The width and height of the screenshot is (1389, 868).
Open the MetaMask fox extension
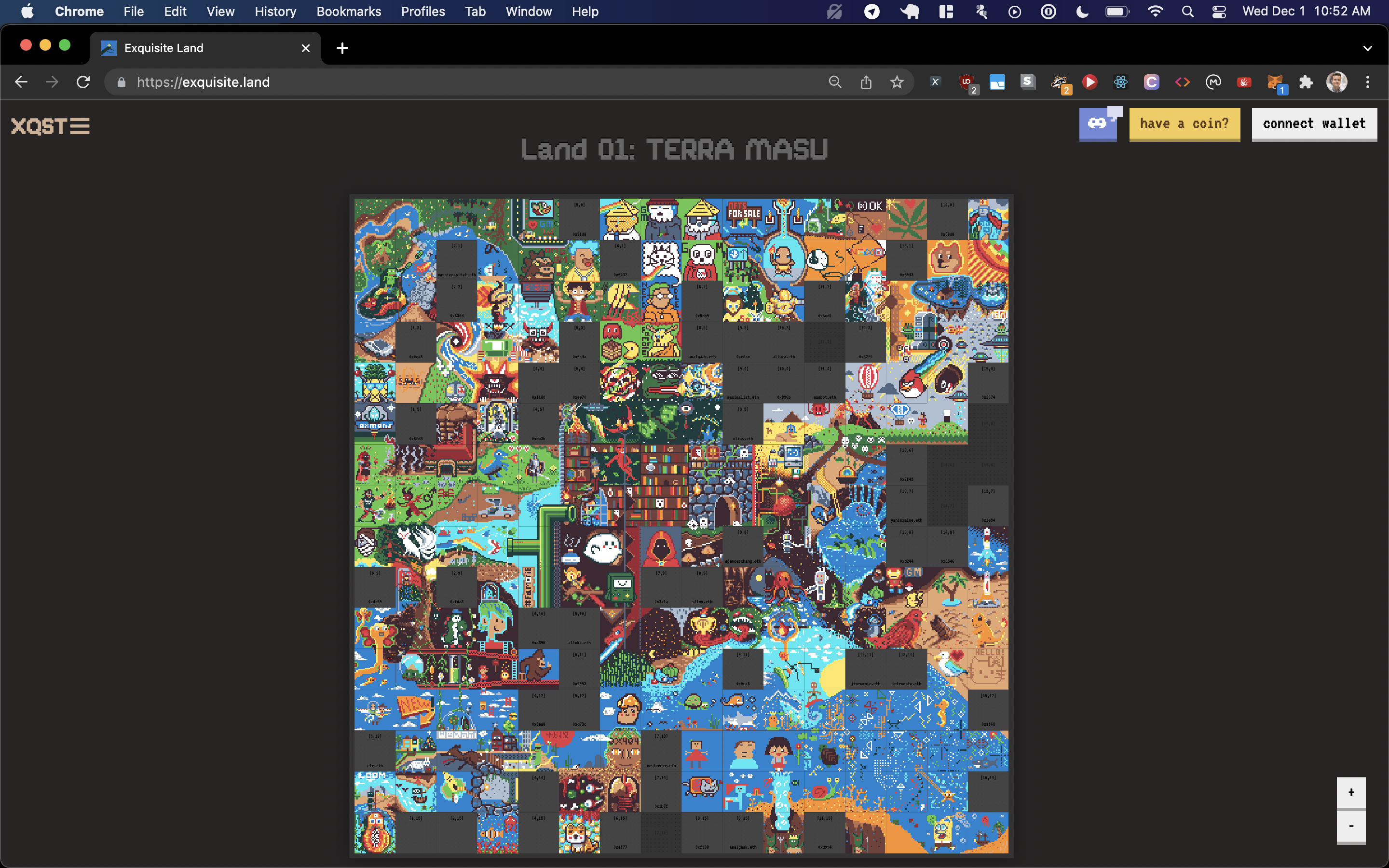pos(1275,82)
